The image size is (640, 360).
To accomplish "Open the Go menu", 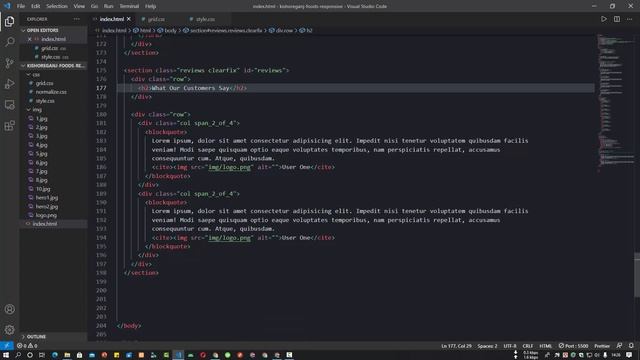I will tap(94, 6).
